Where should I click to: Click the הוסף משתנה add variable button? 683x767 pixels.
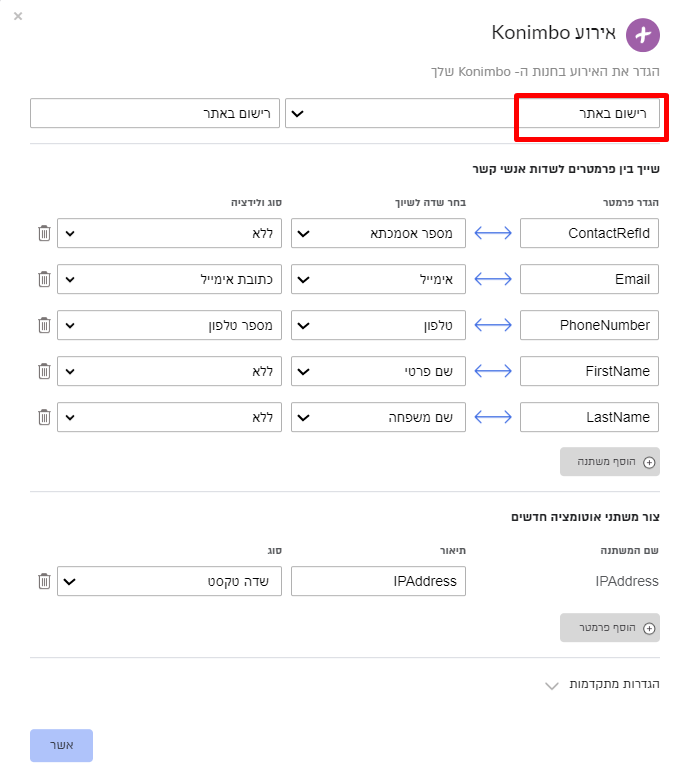610,462
